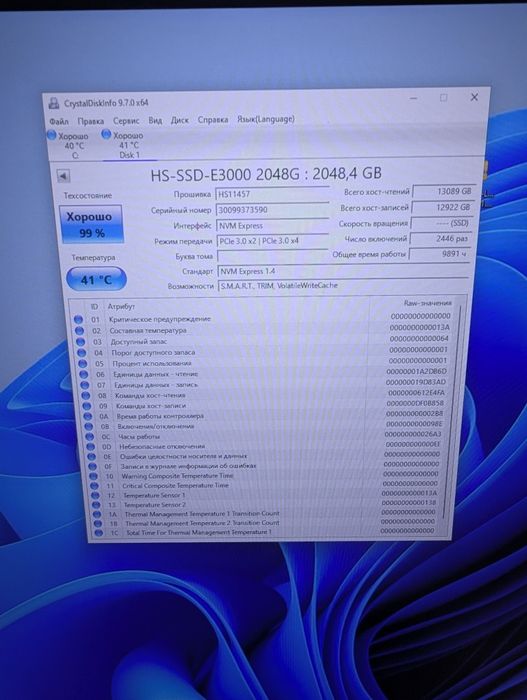This screenshot has width=527, height=700.
Task: Minimize the CrystalDiskInfo window
Action: pyautogui.click(x=414, y=98)
